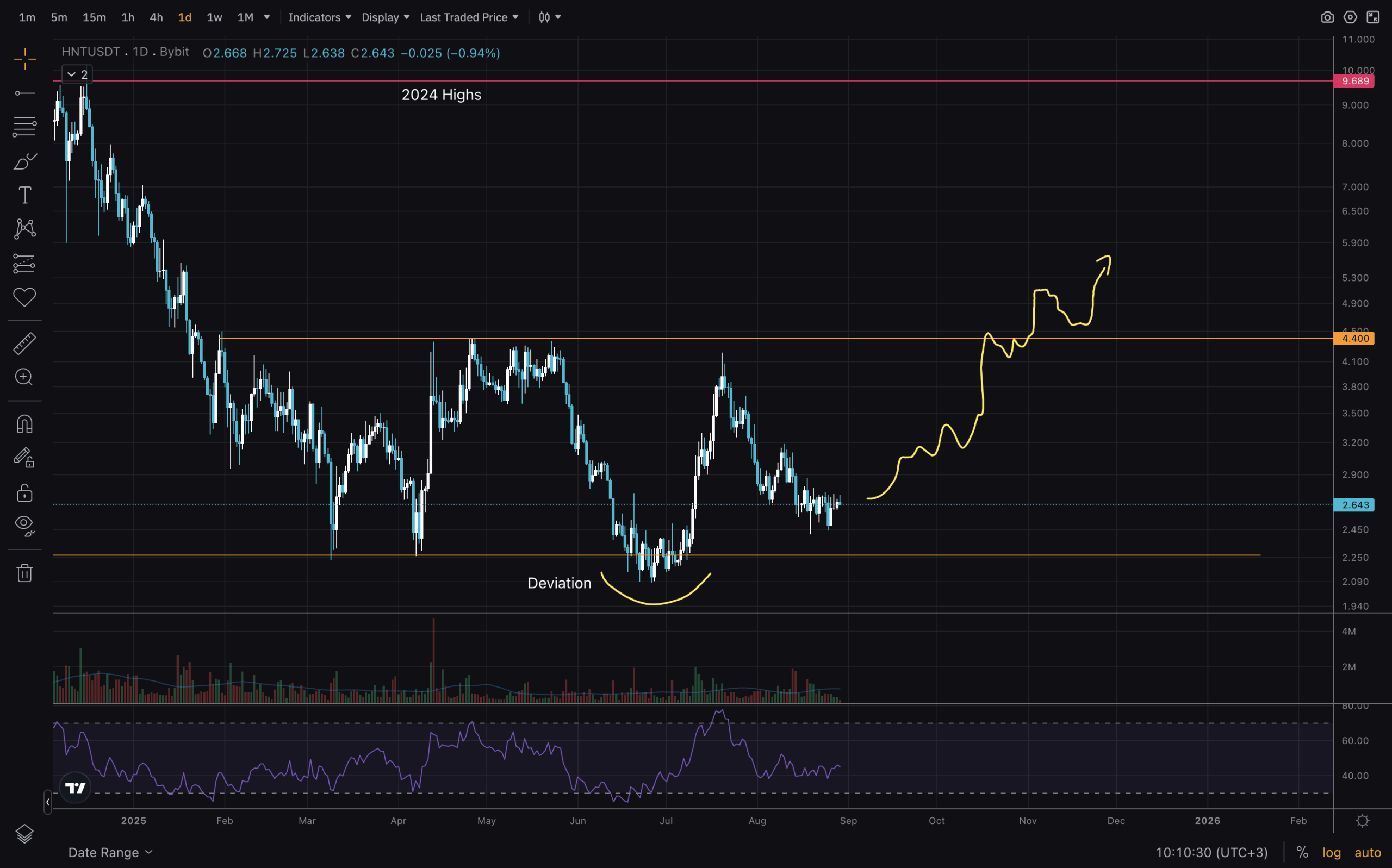Screen dimensions: 1392x868
Task: Hide all drawings using the eye icon
Action: point(24,524)
